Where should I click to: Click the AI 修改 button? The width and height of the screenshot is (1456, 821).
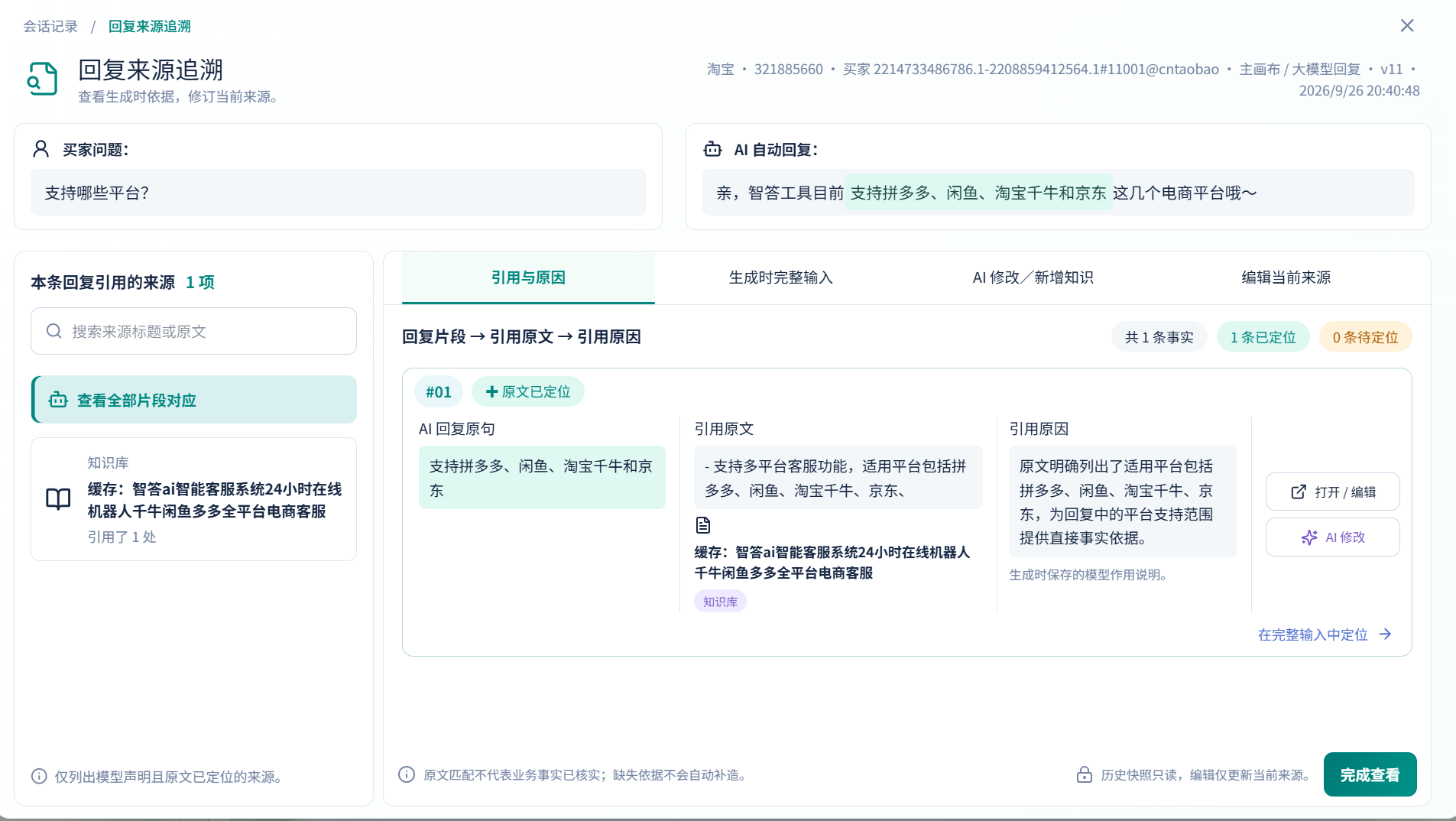click(x=1333, y=537)
